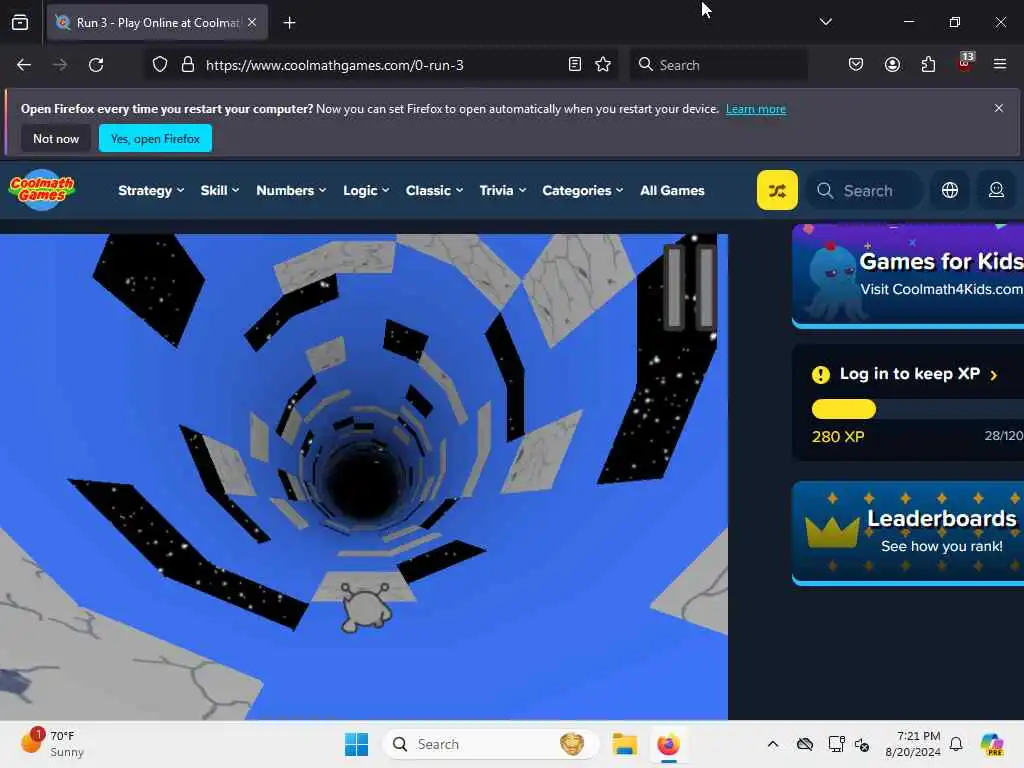Click the Firefox taskbar icon
This screenshot has height=768, width=1024.
(x=668, y=744)
